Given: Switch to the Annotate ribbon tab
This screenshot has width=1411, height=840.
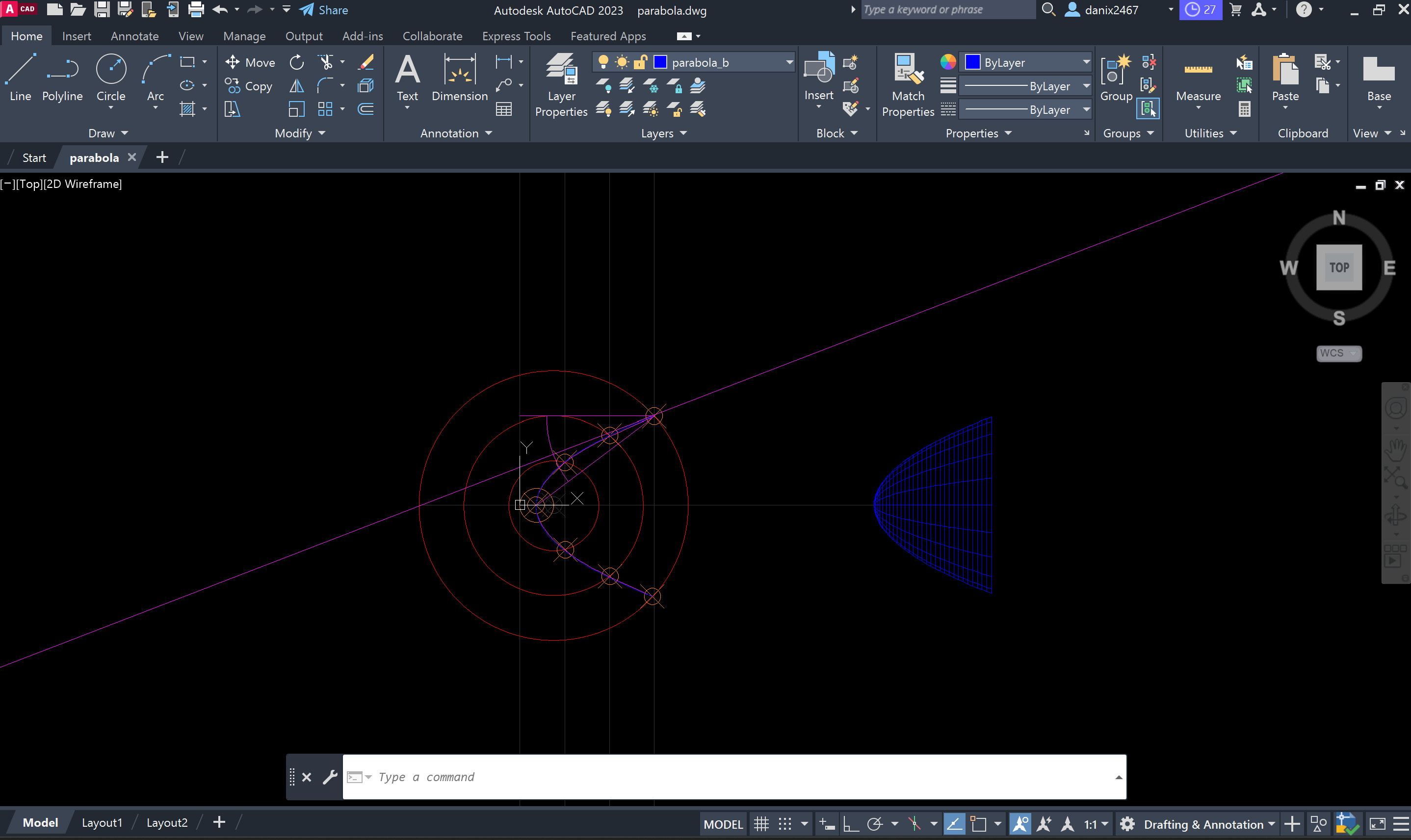Looking at the screenshot, I should pyautogui.click(x=135, y=36).
